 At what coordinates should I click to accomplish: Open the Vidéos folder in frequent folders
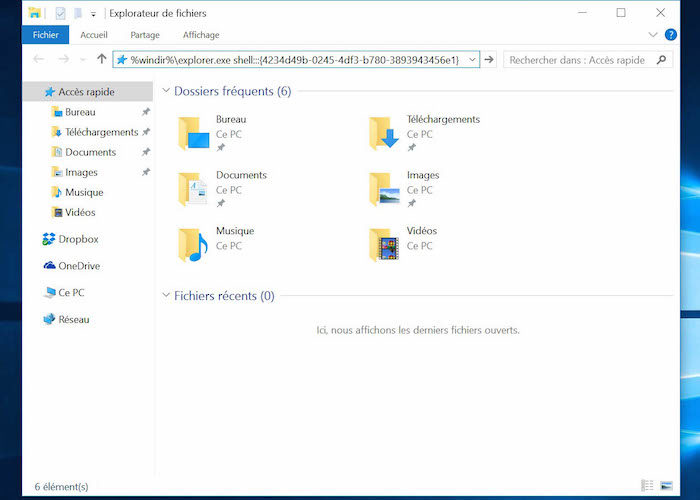[x=384, y=245]
